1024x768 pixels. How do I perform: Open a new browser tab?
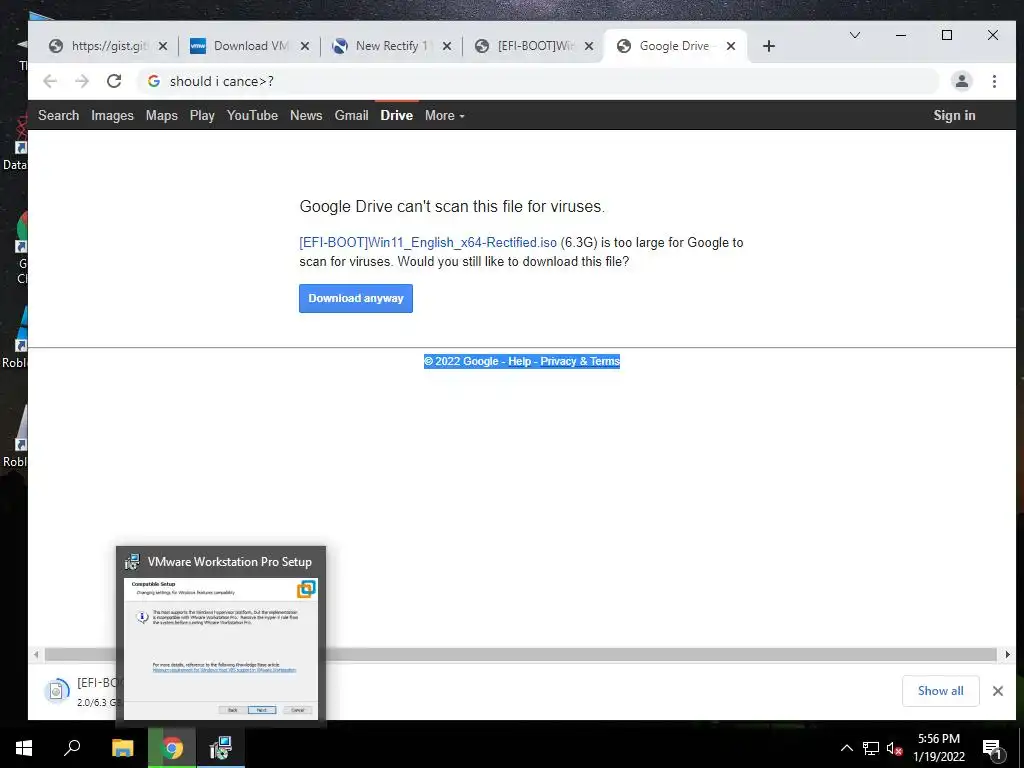click(x=769, y=46)
